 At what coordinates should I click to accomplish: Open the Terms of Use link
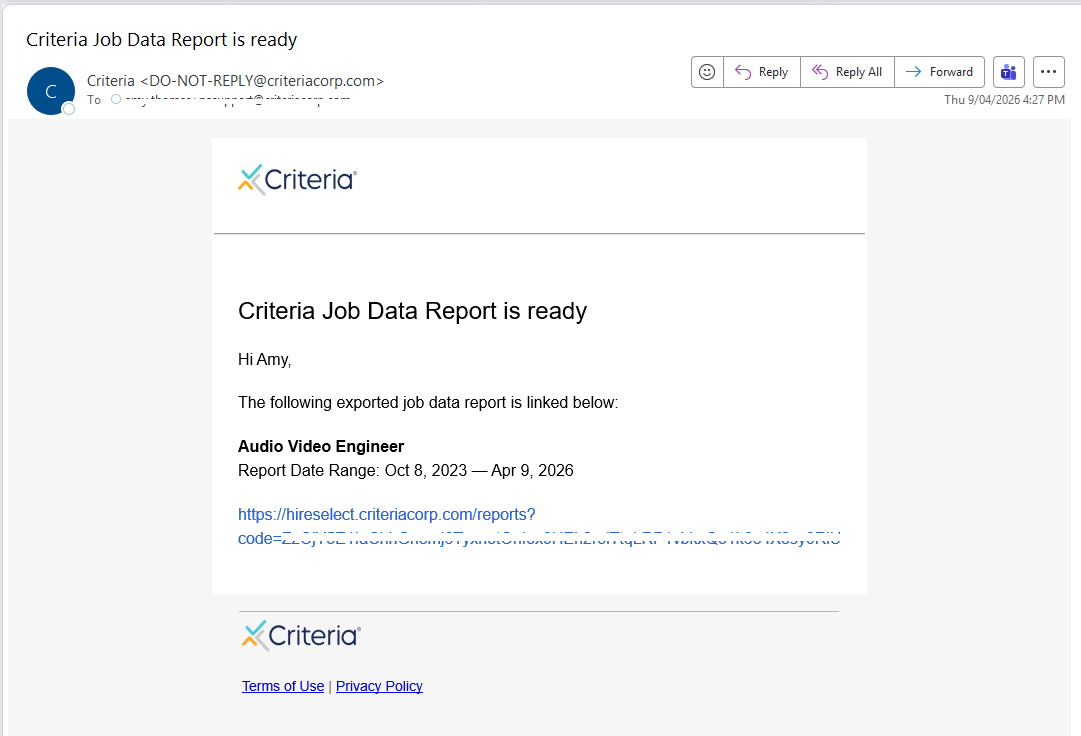click(283, 686)
